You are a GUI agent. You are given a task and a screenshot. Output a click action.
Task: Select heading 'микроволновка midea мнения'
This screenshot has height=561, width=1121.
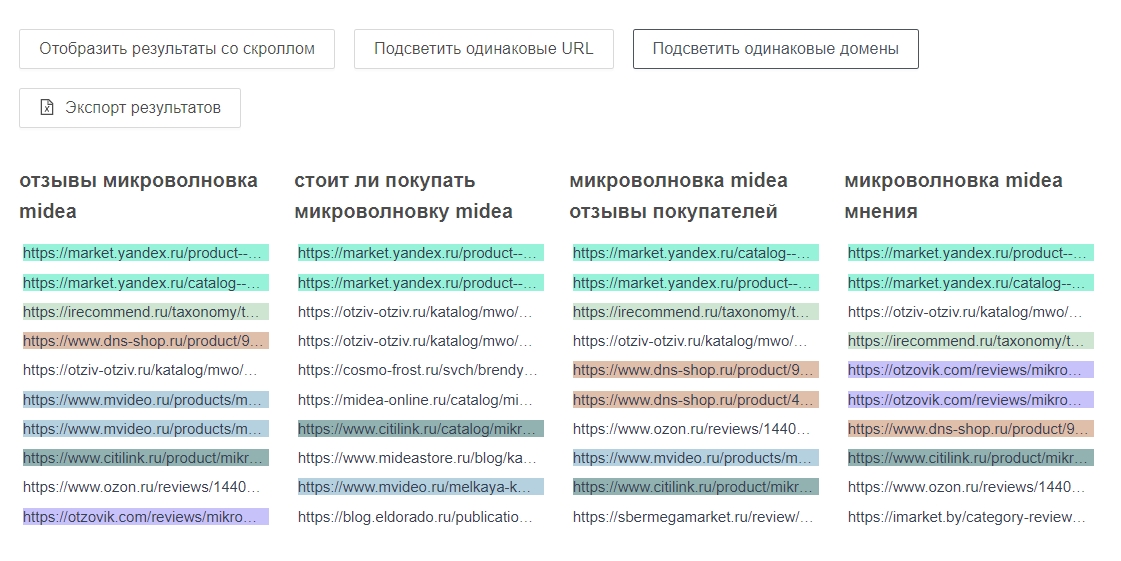click(953, 196)
